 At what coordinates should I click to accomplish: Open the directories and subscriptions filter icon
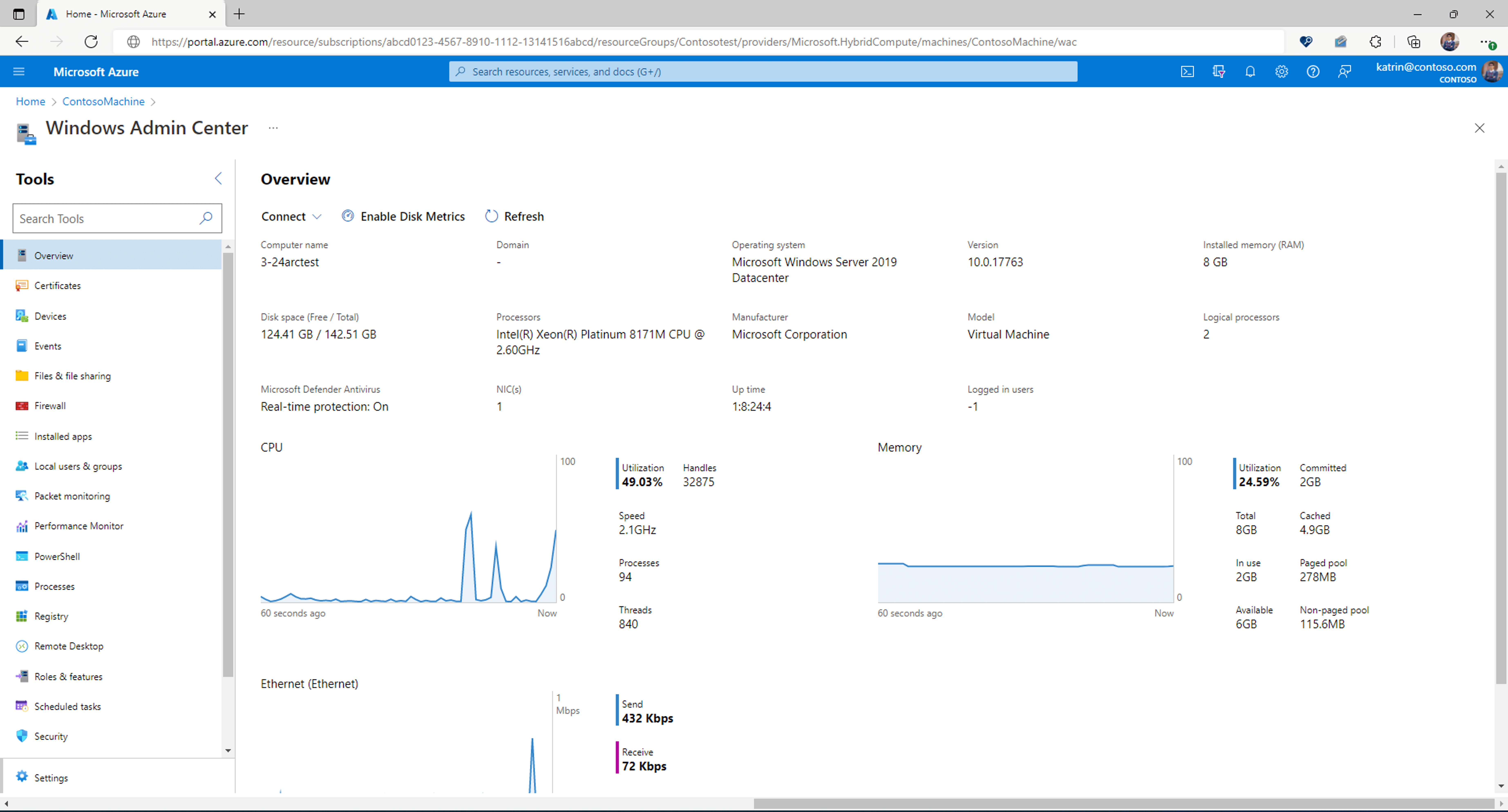click(1219, 71)
